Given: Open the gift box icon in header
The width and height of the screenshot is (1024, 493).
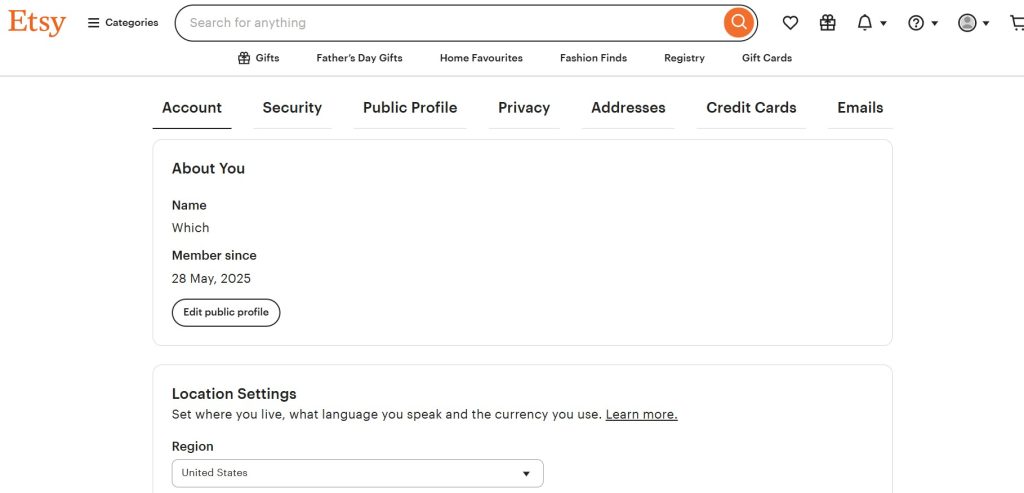Looking at the screenshot, I should pyautogui.click(x=827, y=23).
